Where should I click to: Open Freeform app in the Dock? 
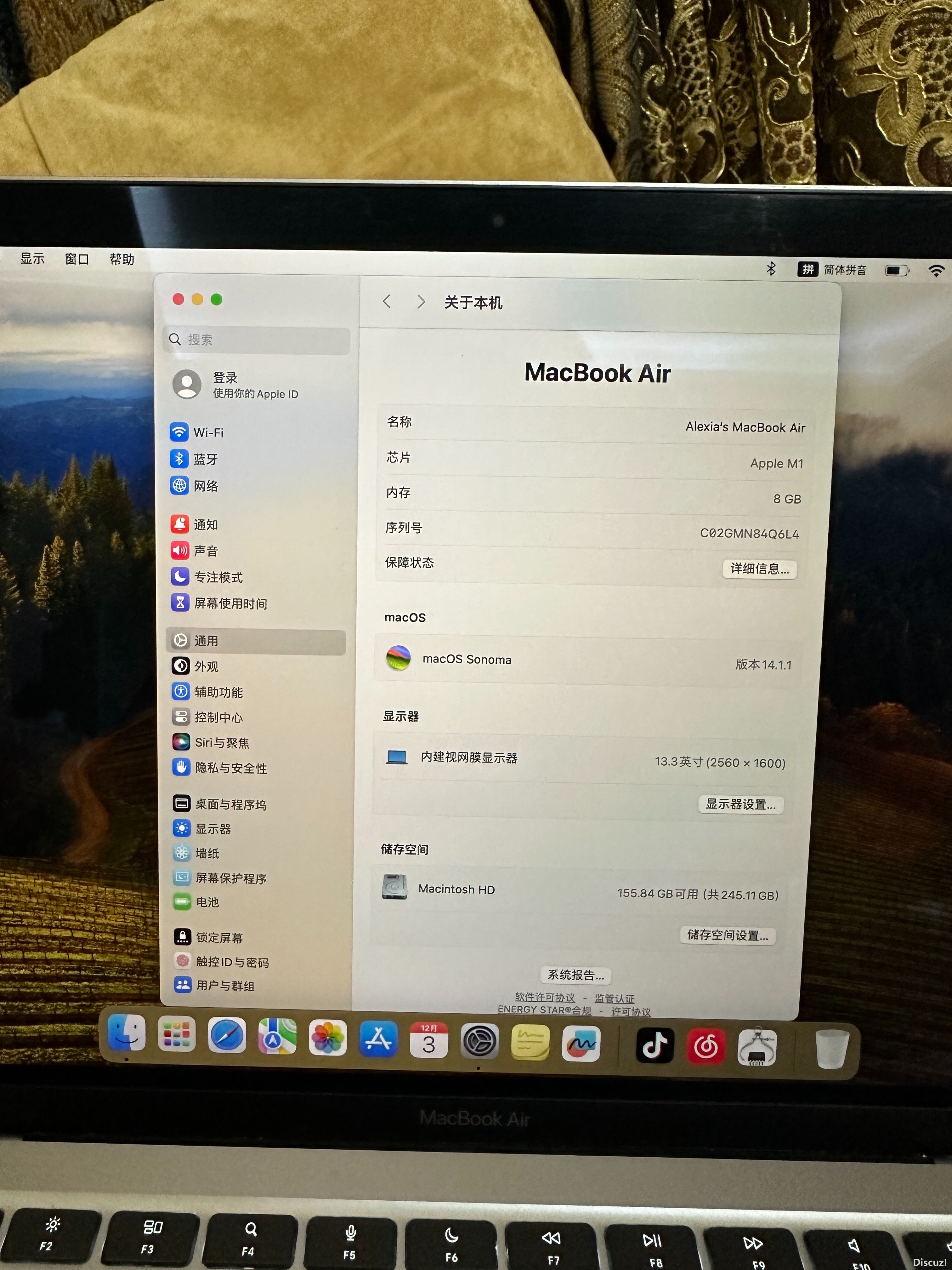581,1044
